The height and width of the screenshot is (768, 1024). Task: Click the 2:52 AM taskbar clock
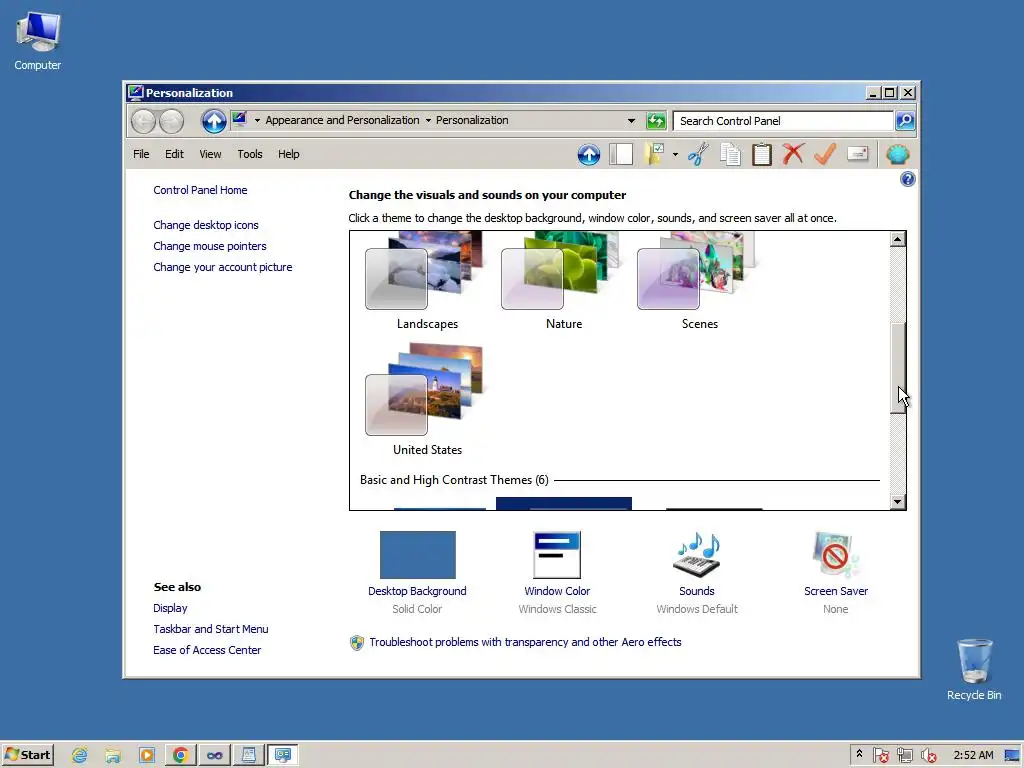(973, 755)
